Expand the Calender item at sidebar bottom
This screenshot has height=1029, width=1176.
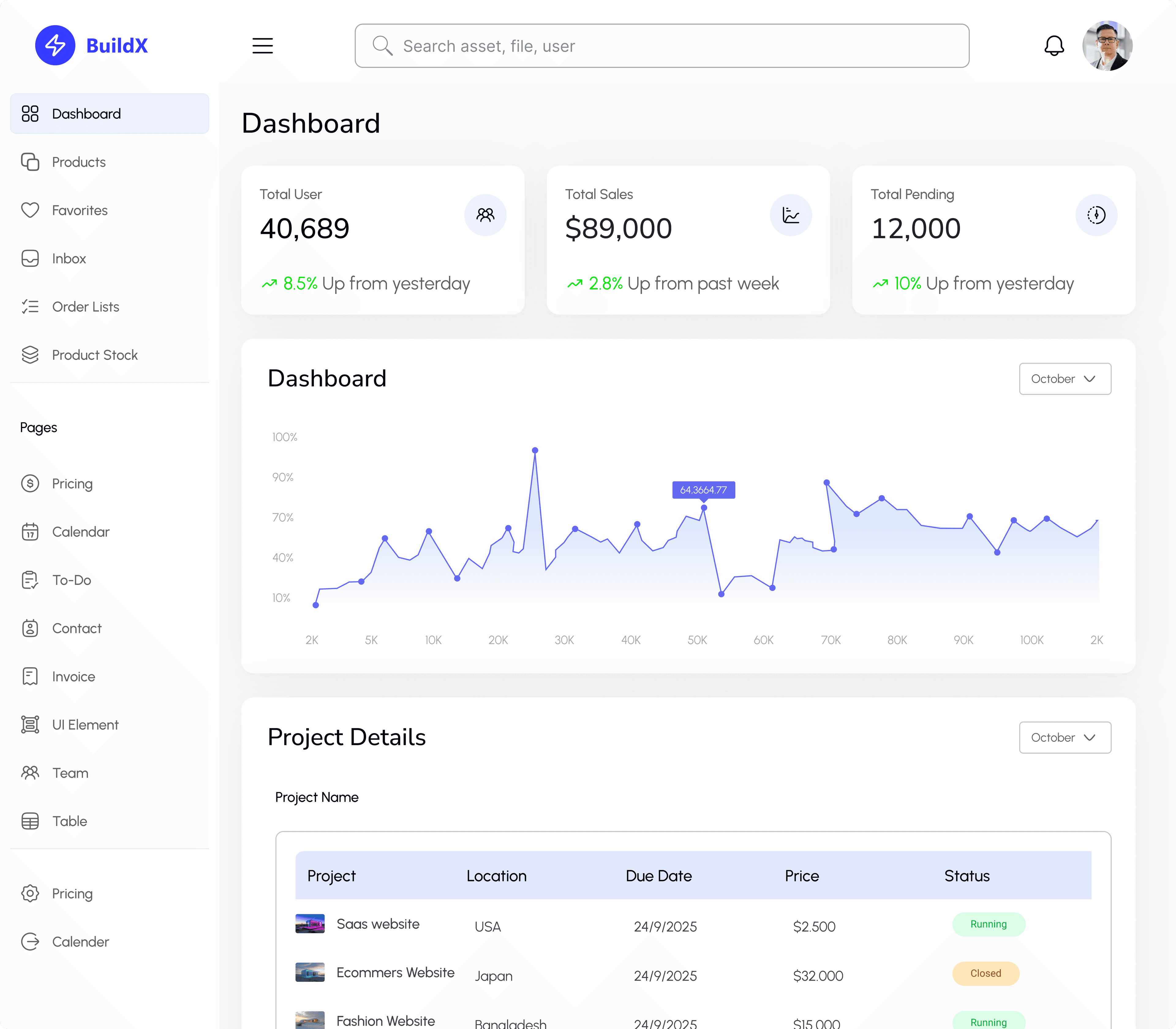tap(81, 942)
